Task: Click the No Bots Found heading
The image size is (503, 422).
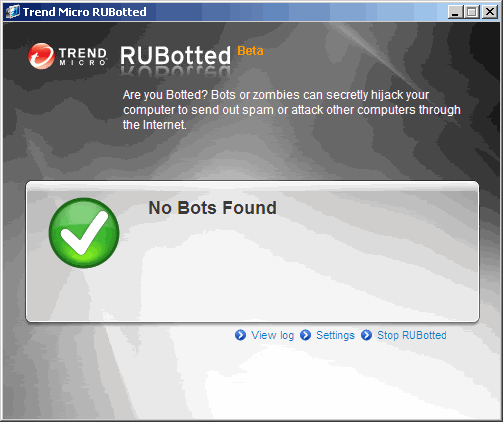Action: coord(212,208)
